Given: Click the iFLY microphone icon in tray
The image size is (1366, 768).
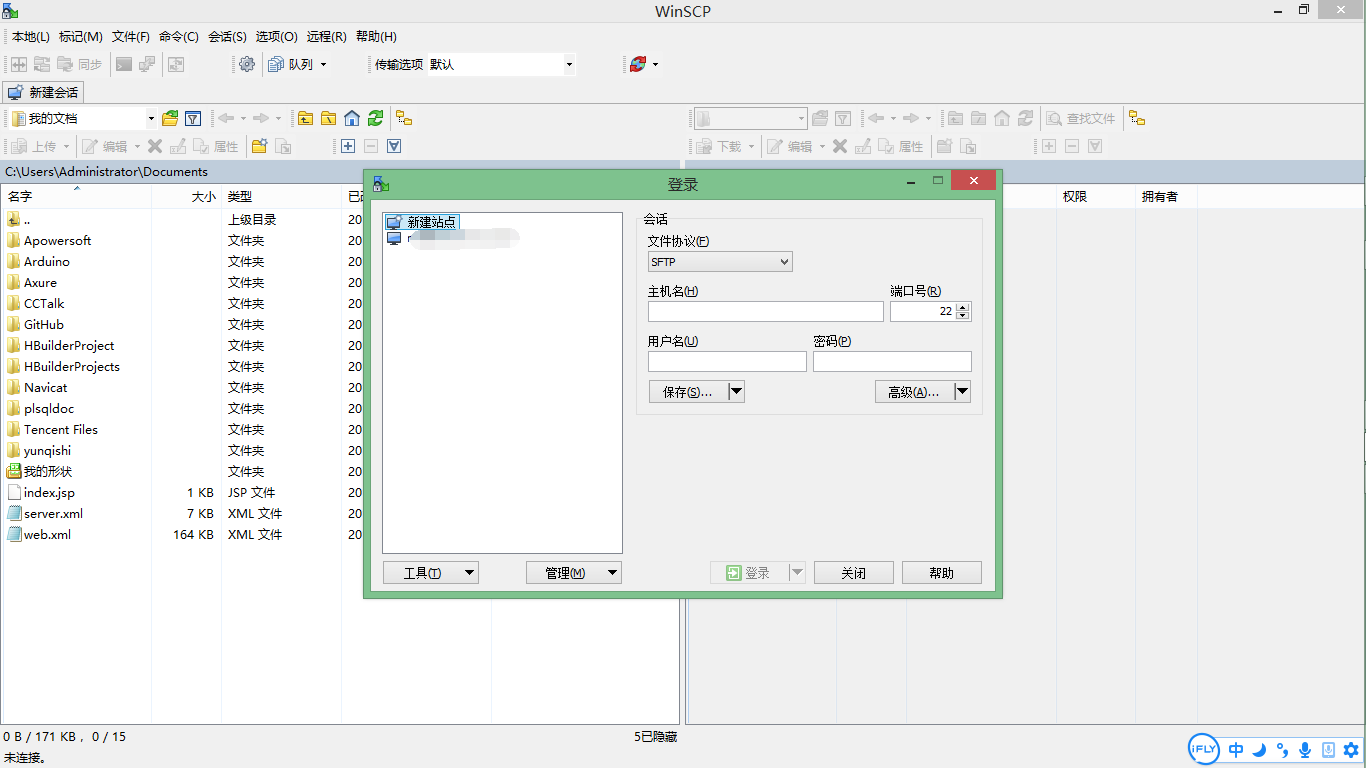Looking at the screenshot, I should pos(1305,749).
